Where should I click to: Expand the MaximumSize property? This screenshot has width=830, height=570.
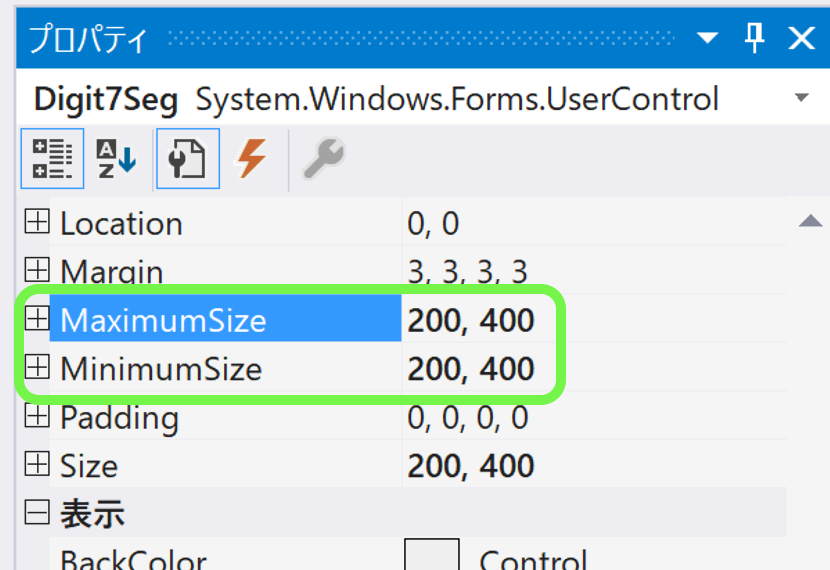37,319
